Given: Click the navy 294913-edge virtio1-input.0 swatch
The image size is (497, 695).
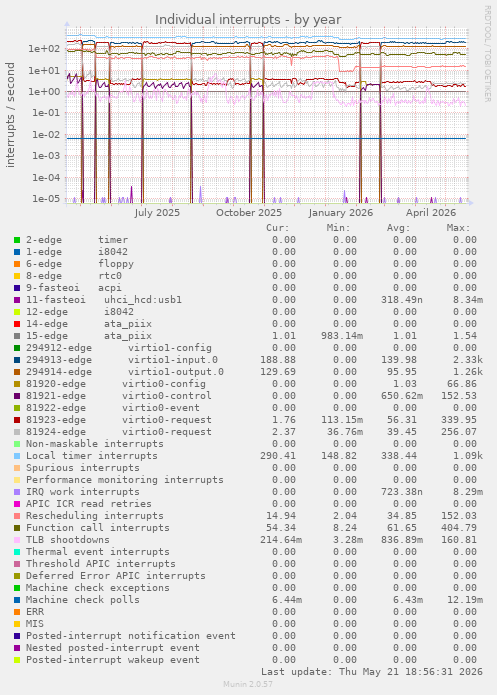Looking at the screenshot, I should tap(17, 360).
